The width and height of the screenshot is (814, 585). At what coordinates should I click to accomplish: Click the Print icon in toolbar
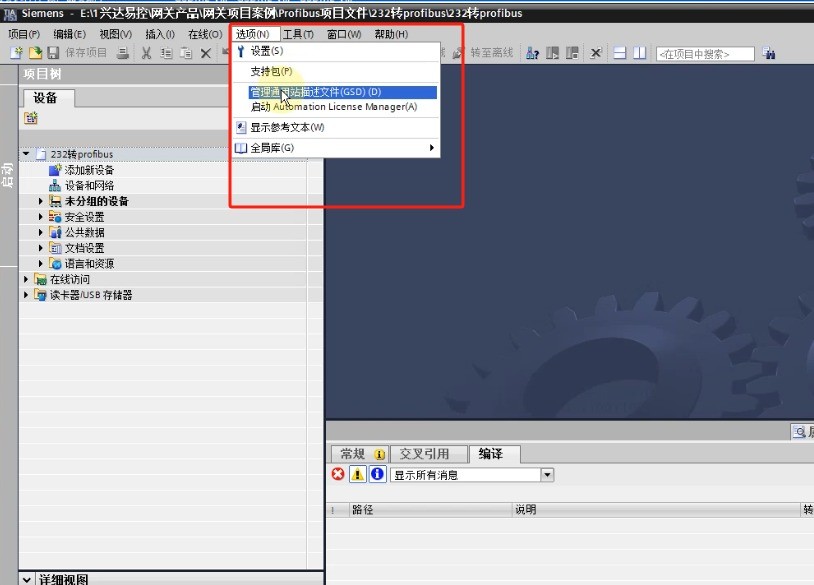(x=123, y=52)
